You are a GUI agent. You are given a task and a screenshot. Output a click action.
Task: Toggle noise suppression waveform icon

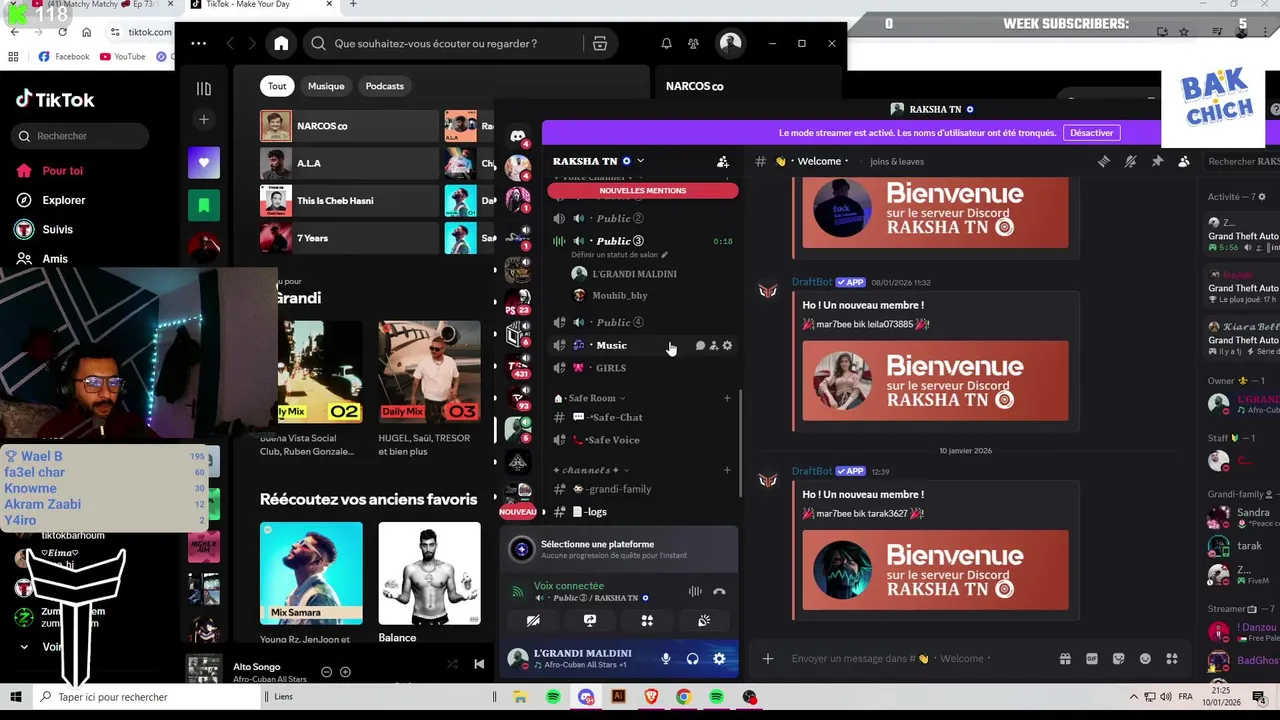(695, 592)
